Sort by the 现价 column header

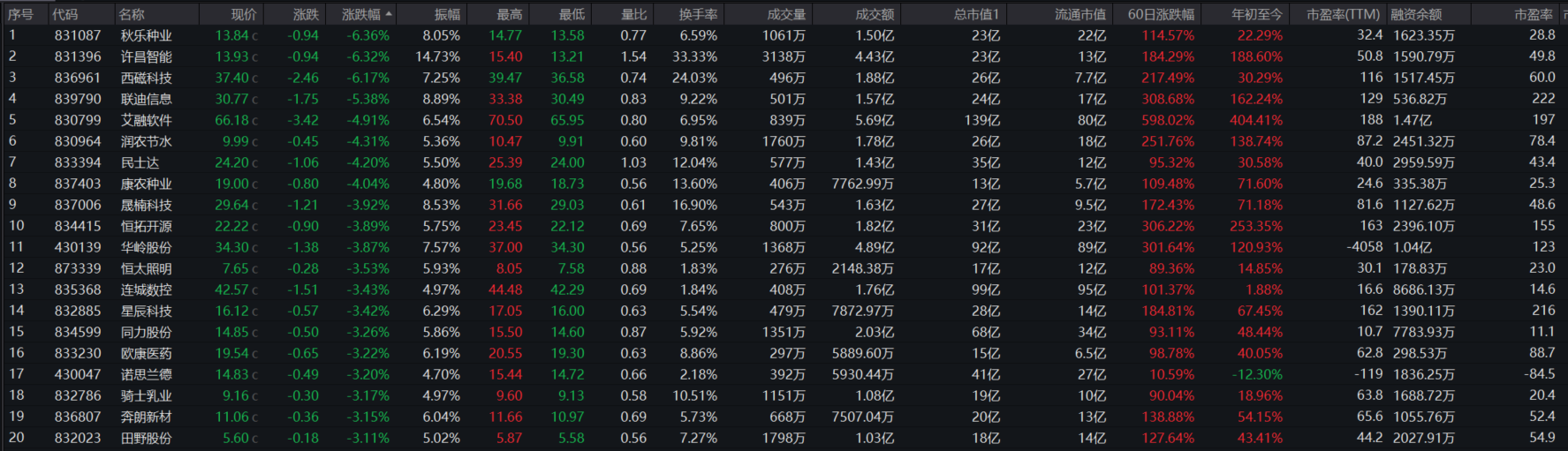pyautogui.click(x=244, y=14)
